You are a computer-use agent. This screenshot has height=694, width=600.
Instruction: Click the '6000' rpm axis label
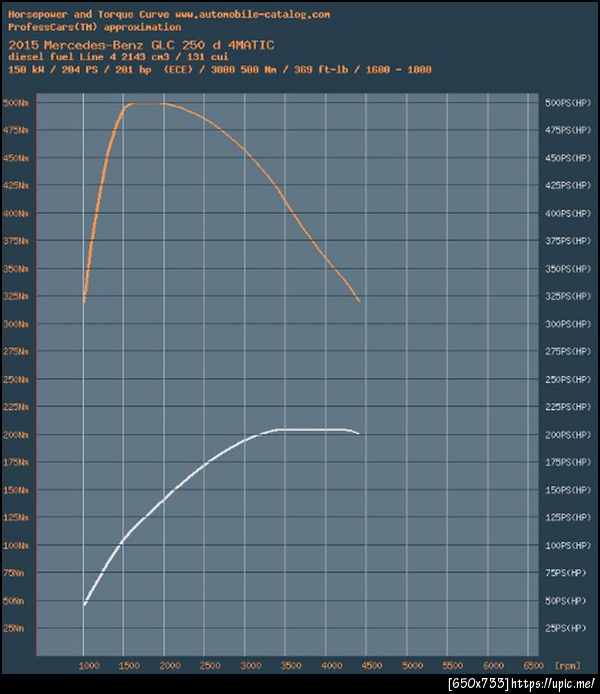tap(493, 665)
